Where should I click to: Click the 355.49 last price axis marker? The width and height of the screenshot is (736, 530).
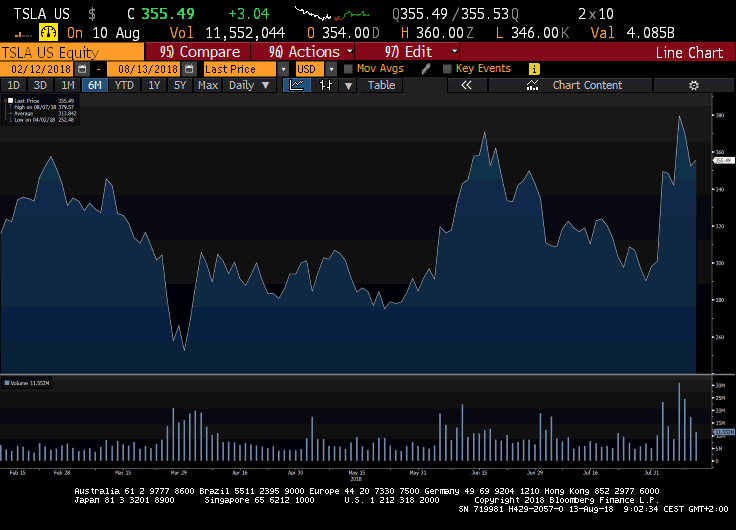pos(723,161)
